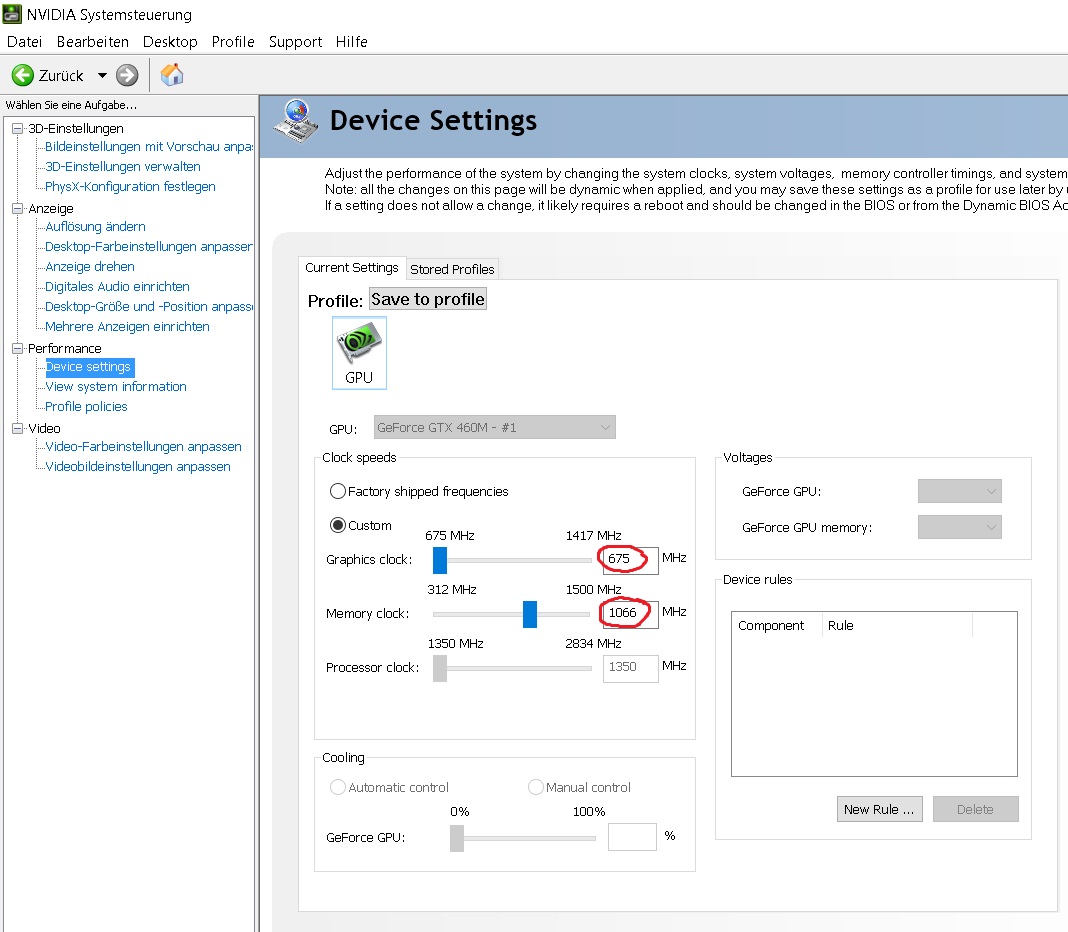Open the Datei menu
The height and width of the screenshot is (932, 1068).
point(25,42)
